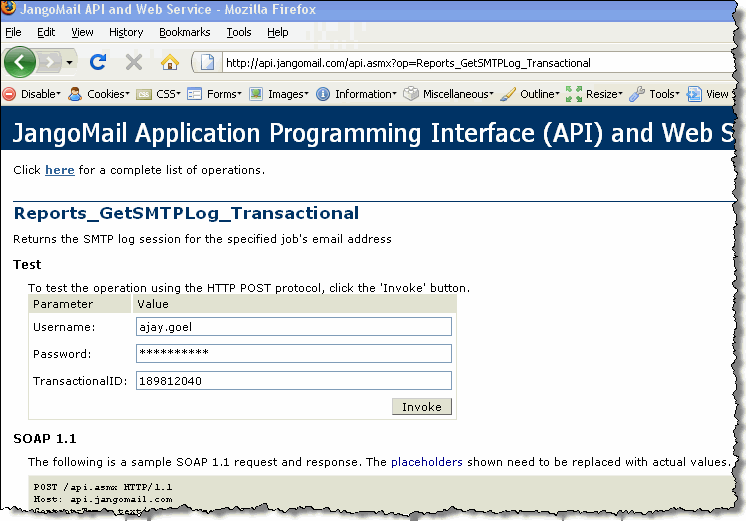Click the red Disable icon in developer toolbar
746x521 pixels.
[9, 94]
